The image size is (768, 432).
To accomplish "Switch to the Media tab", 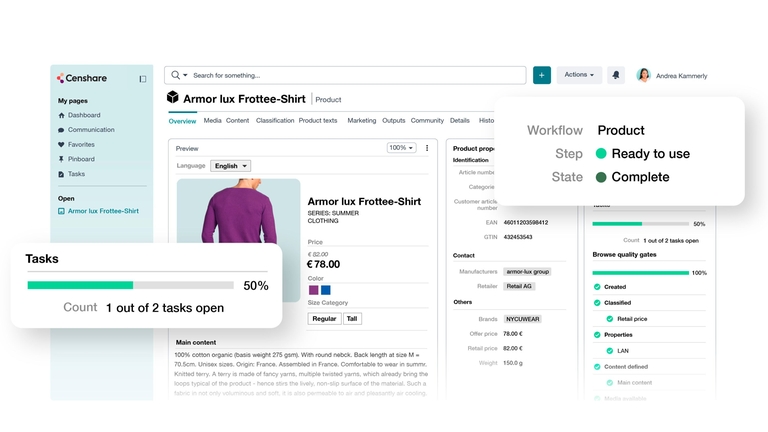I will click(x=213, y=120).
